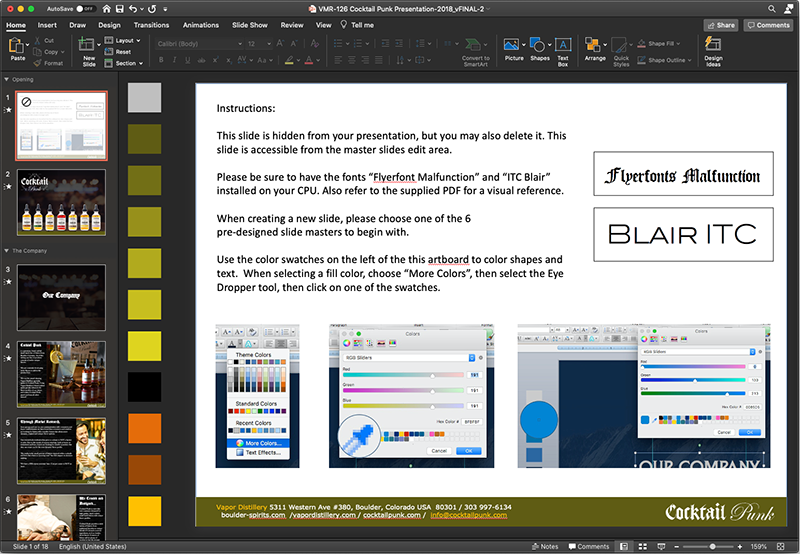Click the Arrange objects icon
The width and height of the screenshot is (800, 554).
[x=592, y=45]
